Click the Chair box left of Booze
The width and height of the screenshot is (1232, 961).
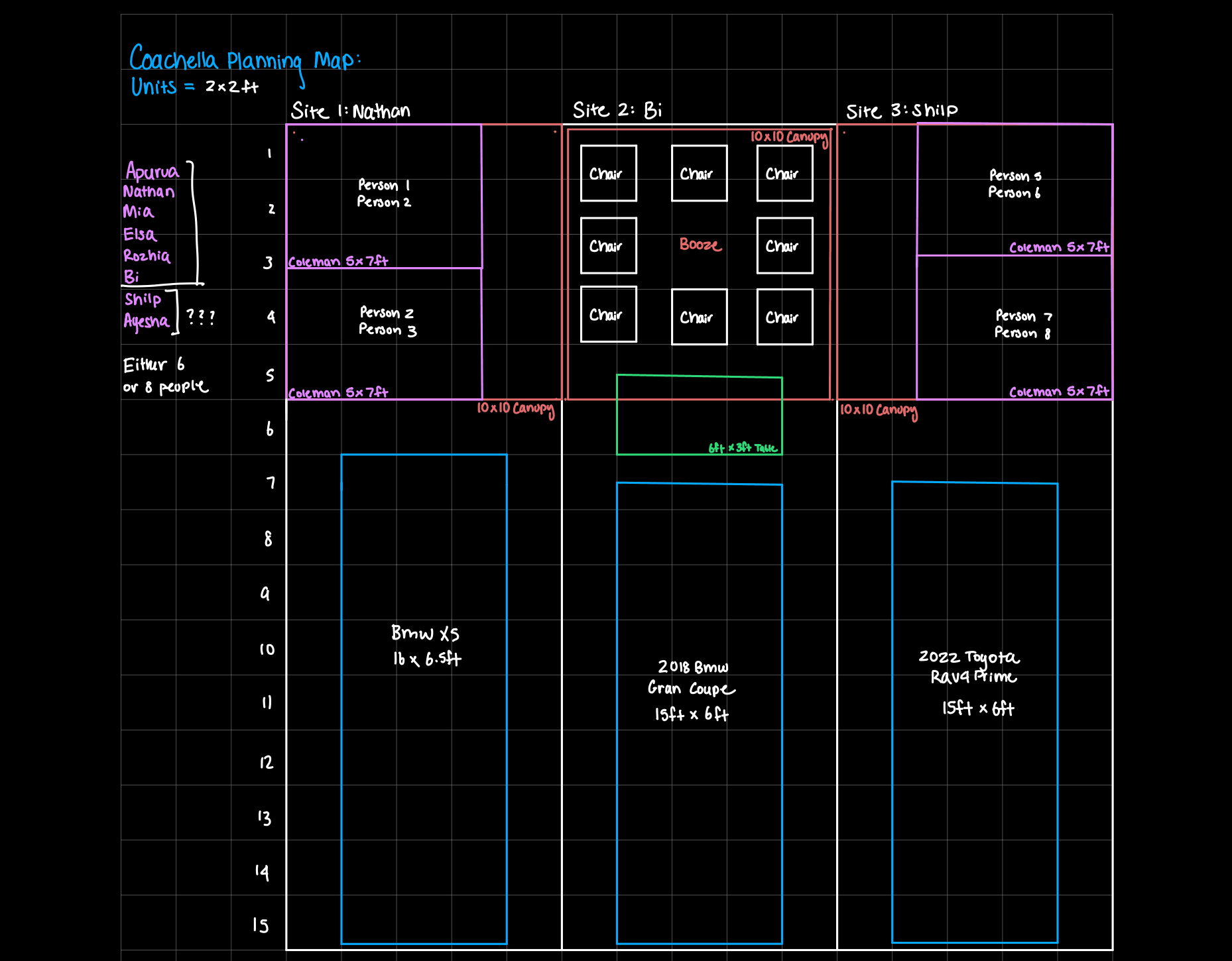609,245
